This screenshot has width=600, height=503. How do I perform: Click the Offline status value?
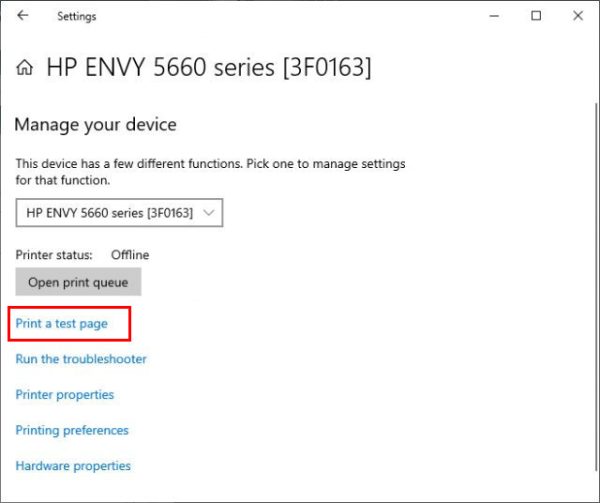[x=129, y=255]
